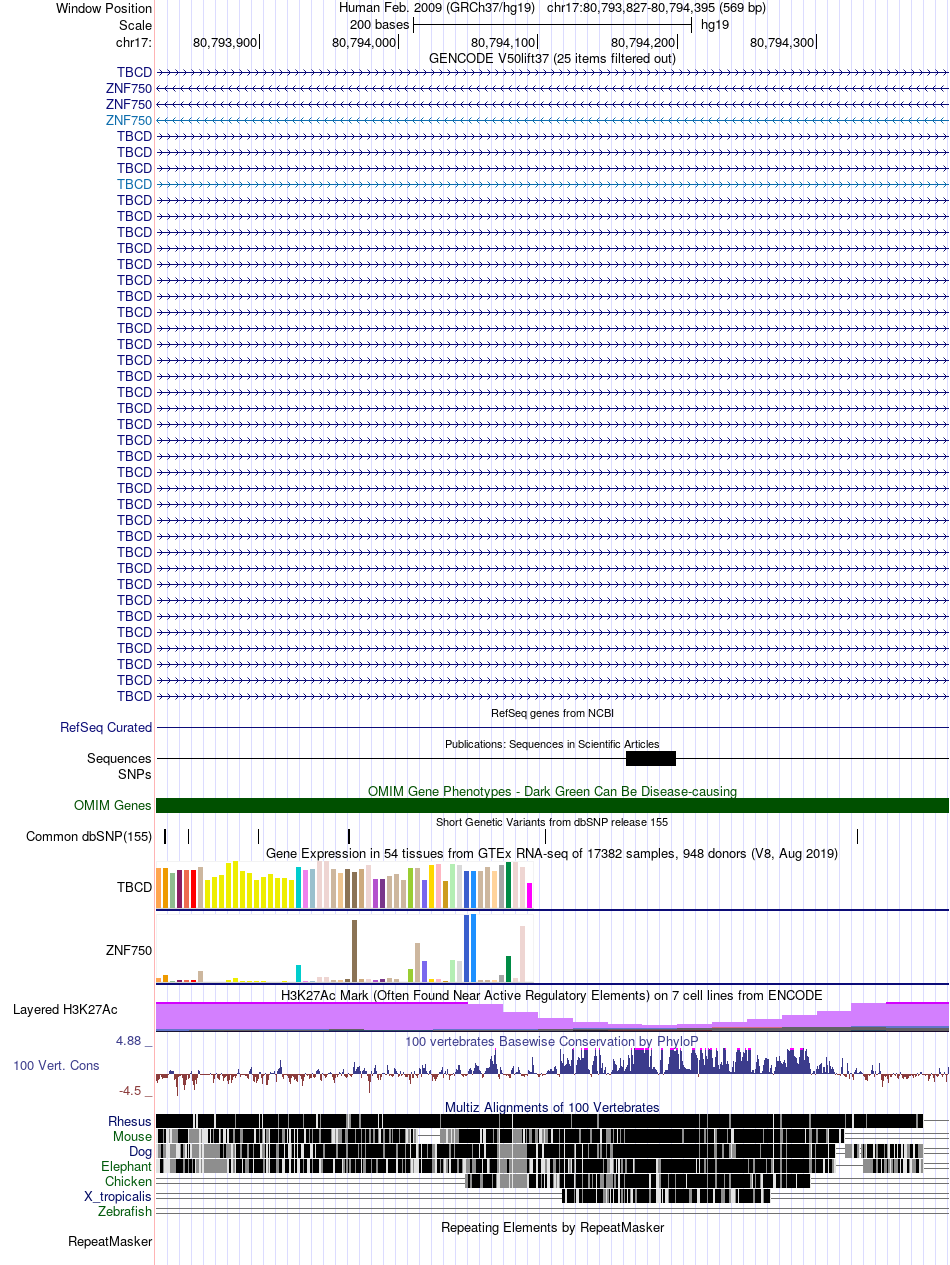This screenshot has width=950, height=1265.
Task: Select the black publication sequence block
Action: click(x=651, y=759)
